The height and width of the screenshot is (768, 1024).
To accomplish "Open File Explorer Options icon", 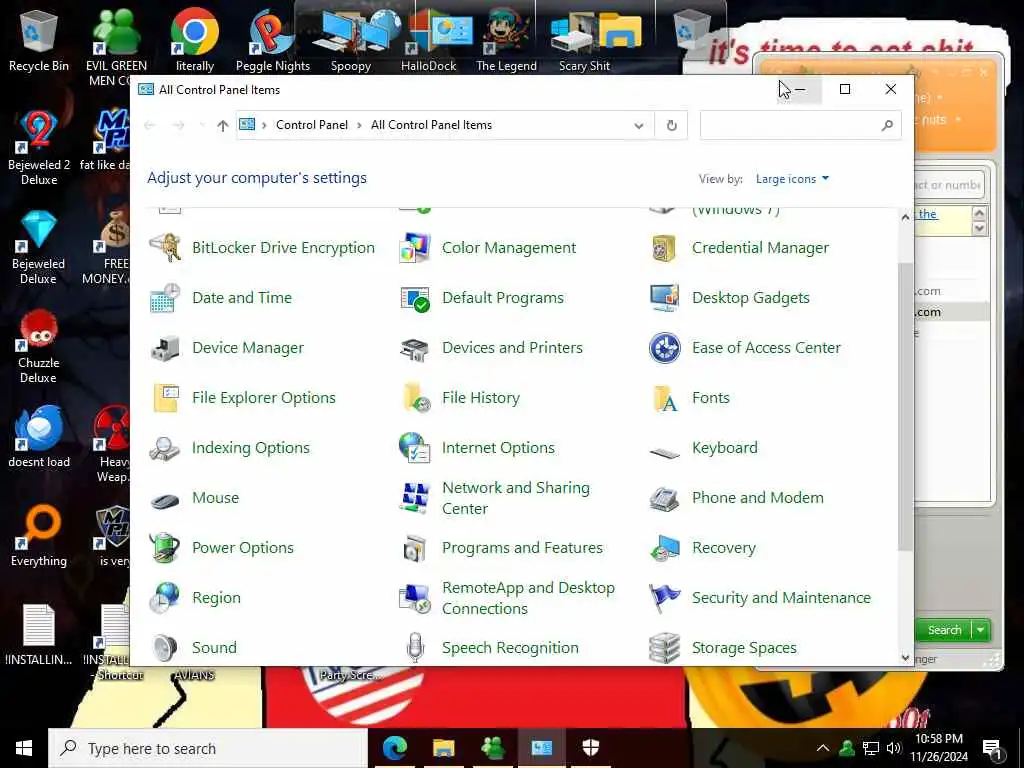I will (165, 398).
